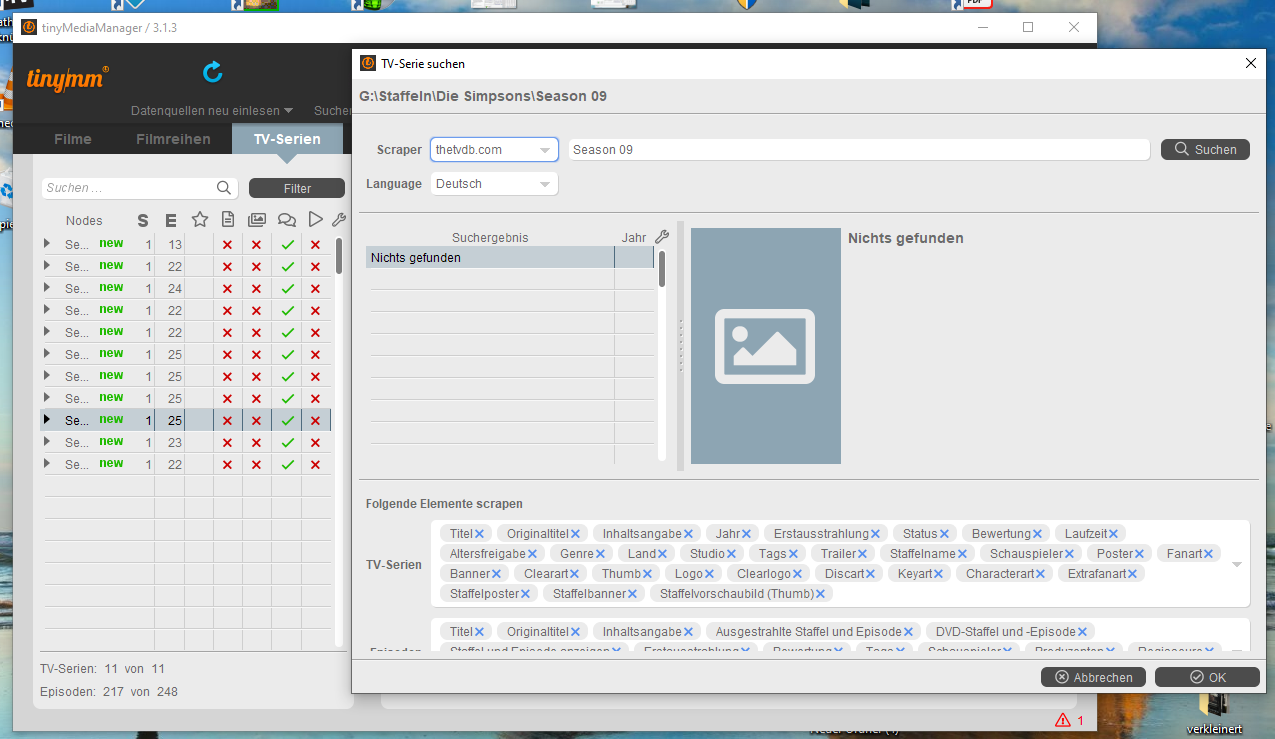Viewport: 1275px width, 739px height.
Task: Expand the series row with 23 episodes
Action: tap(47, 442)
